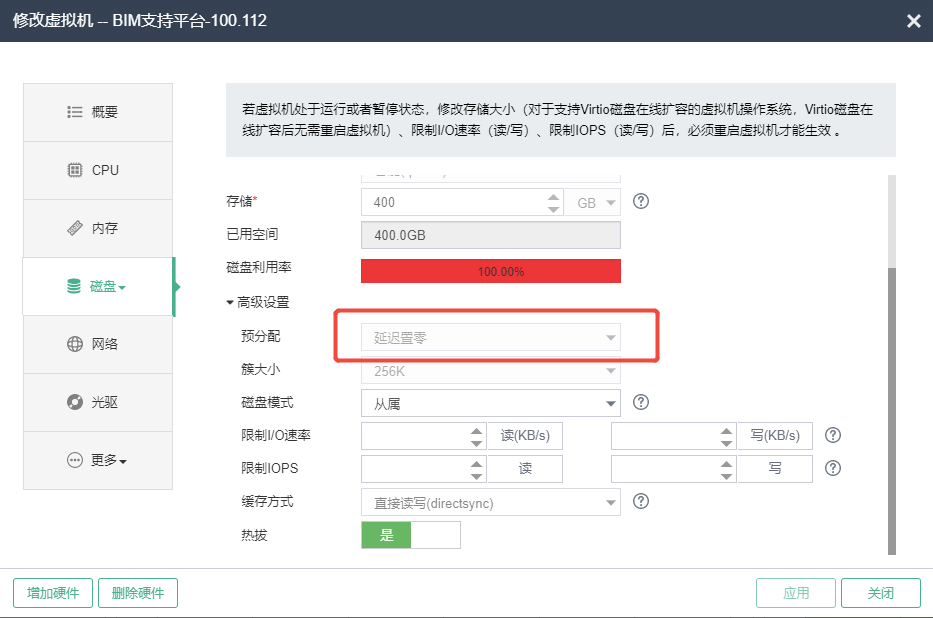Click the 增加硬件 button
The height and width of the screenshot is (618, 933).
(53, 593)
